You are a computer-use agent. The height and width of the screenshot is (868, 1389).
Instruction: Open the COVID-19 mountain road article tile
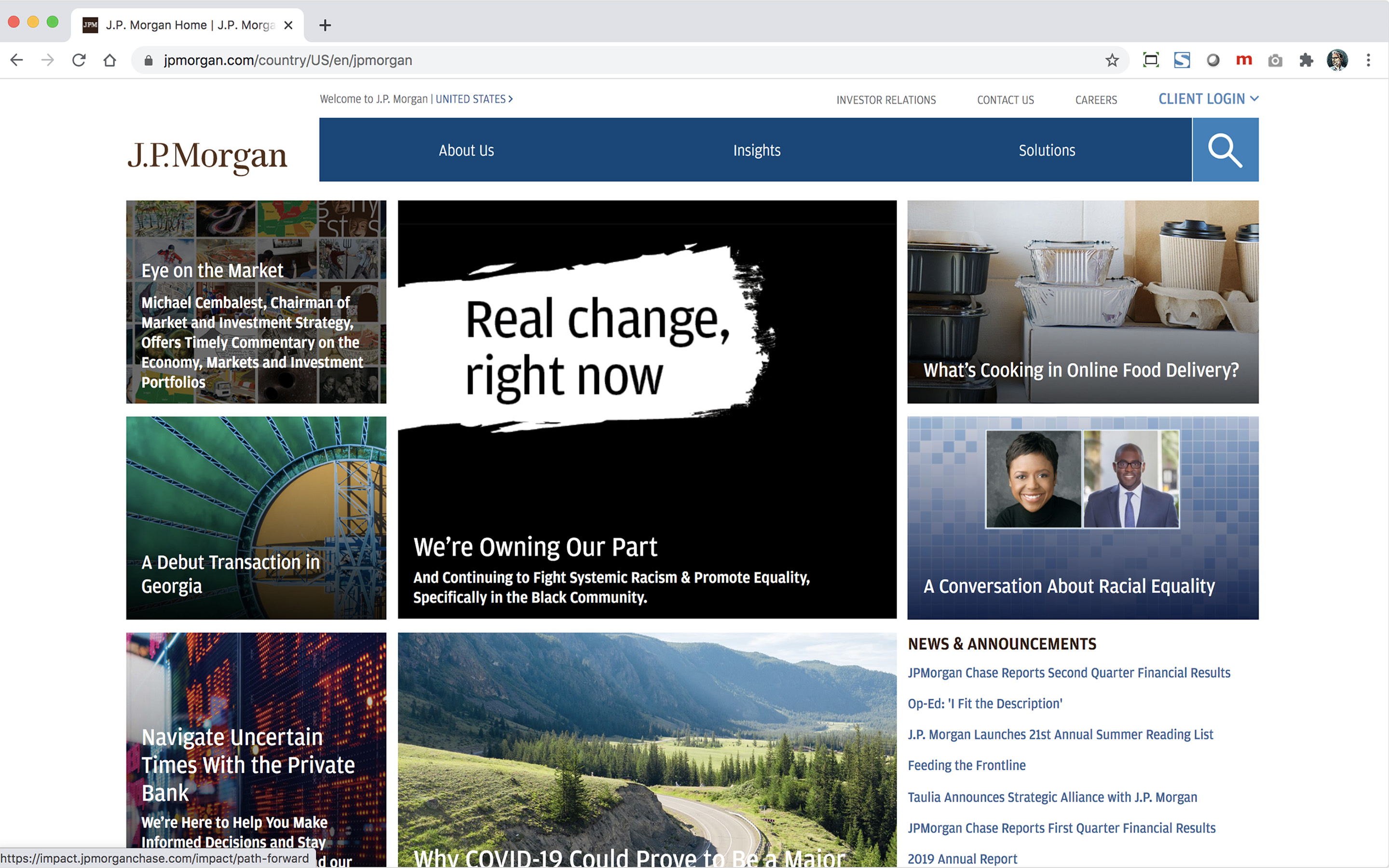pos(647,749)
